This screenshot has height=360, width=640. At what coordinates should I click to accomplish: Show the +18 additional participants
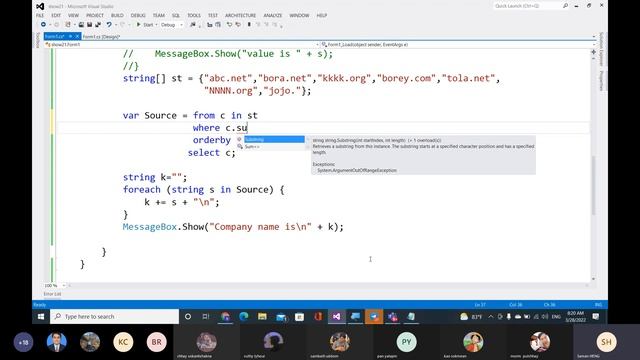pyautogui.click(x=24, y=342)
